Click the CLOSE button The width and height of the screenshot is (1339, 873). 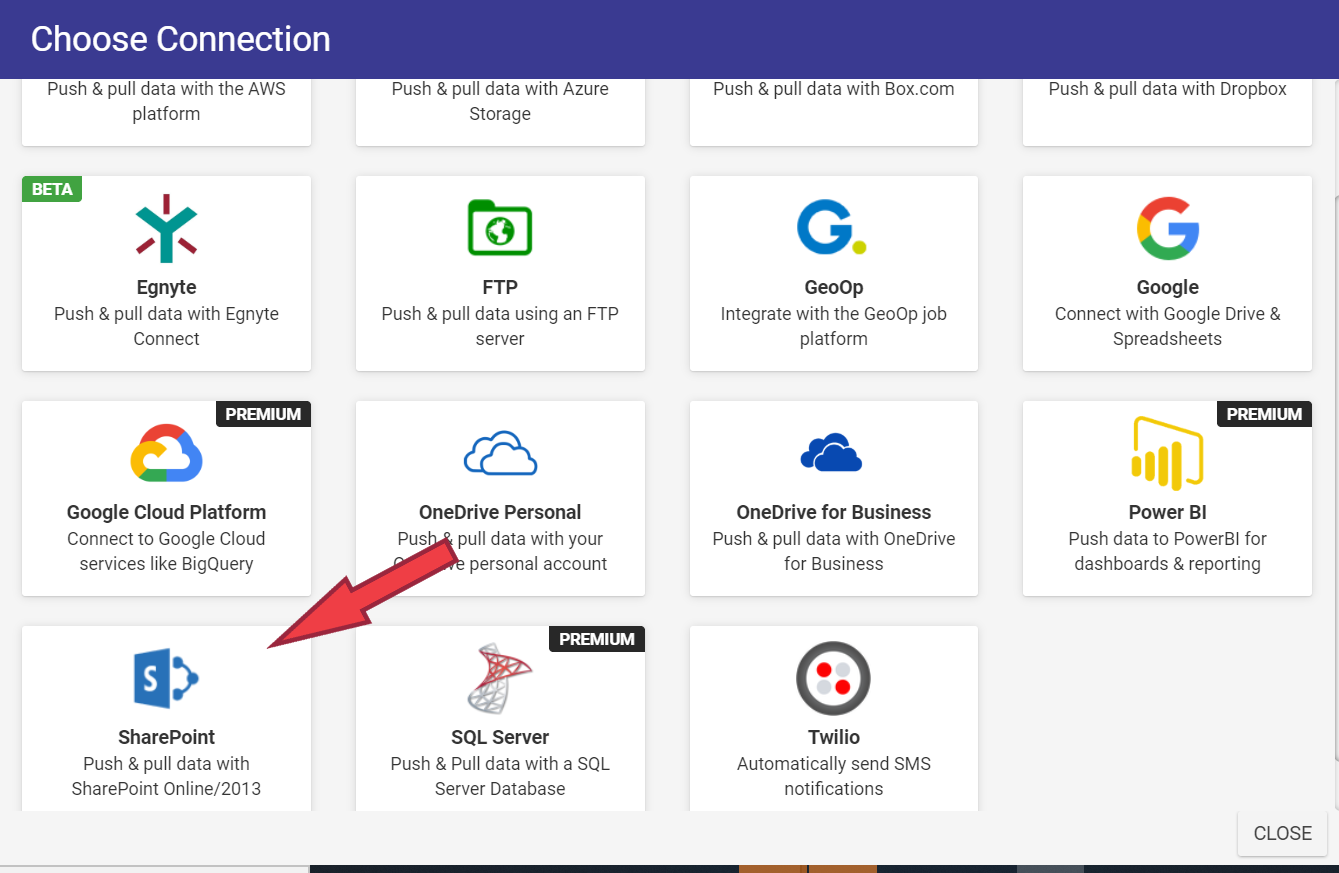[x=1282, y=833]
